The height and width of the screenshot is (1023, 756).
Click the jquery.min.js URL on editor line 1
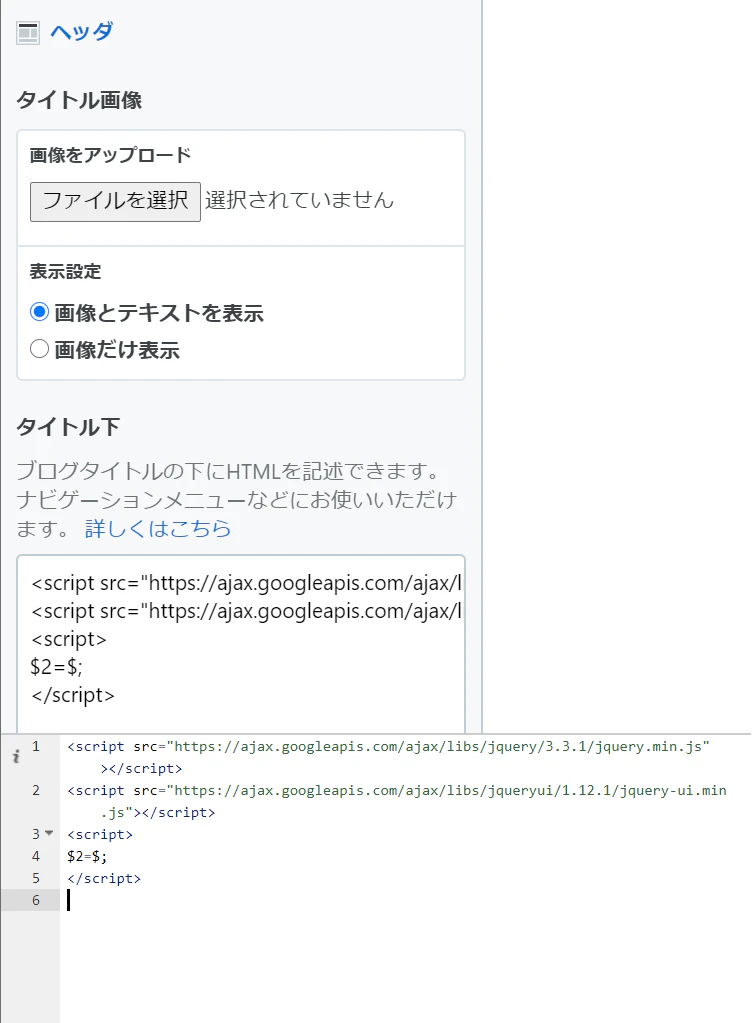tap(438, 746)
